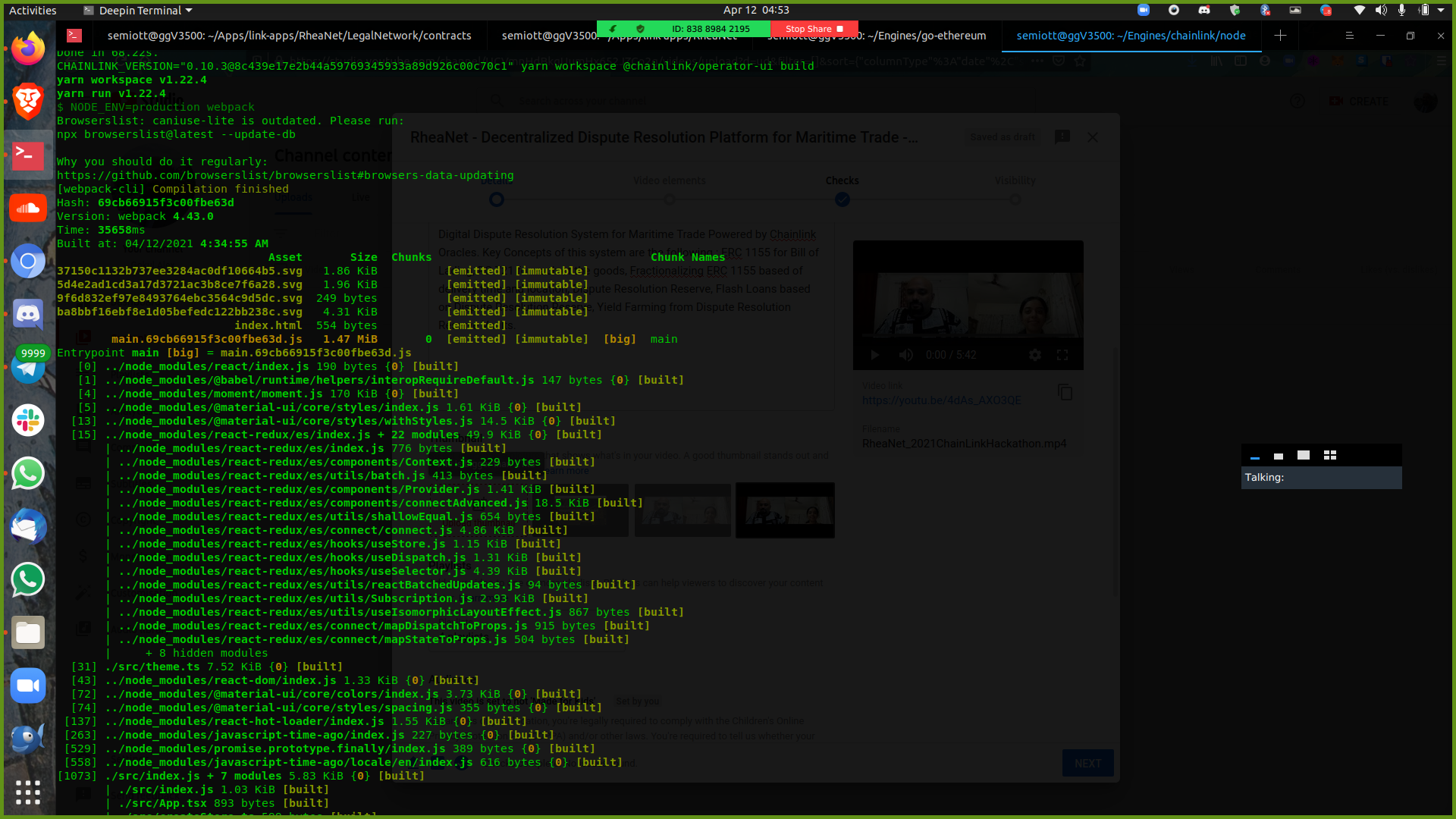This screenshot has height=819, width=1456.
Task: Open the system menu arrow at top right
Action: pyautogui.click(x=1441, y=10)
